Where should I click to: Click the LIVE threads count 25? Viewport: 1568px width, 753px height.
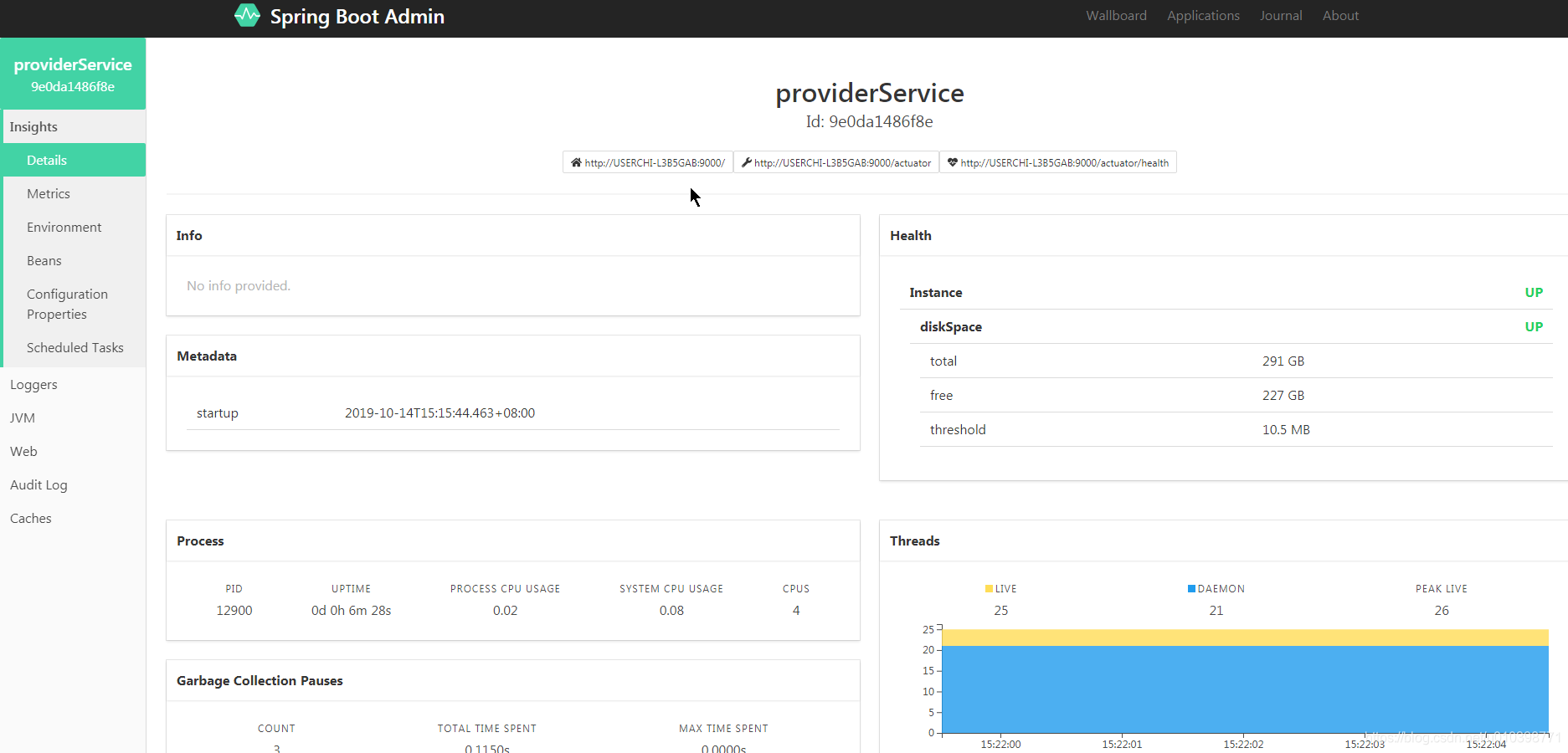pyautogui.click(x=1001, y=610)
